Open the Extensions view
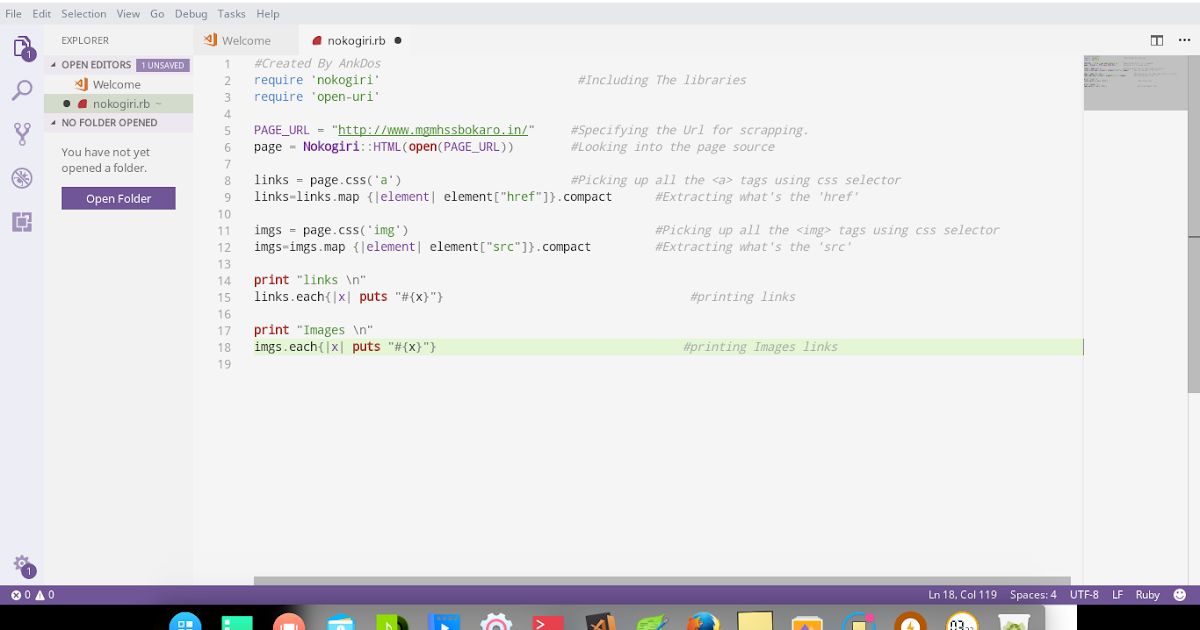1200x630 pixels. [21, 222]
